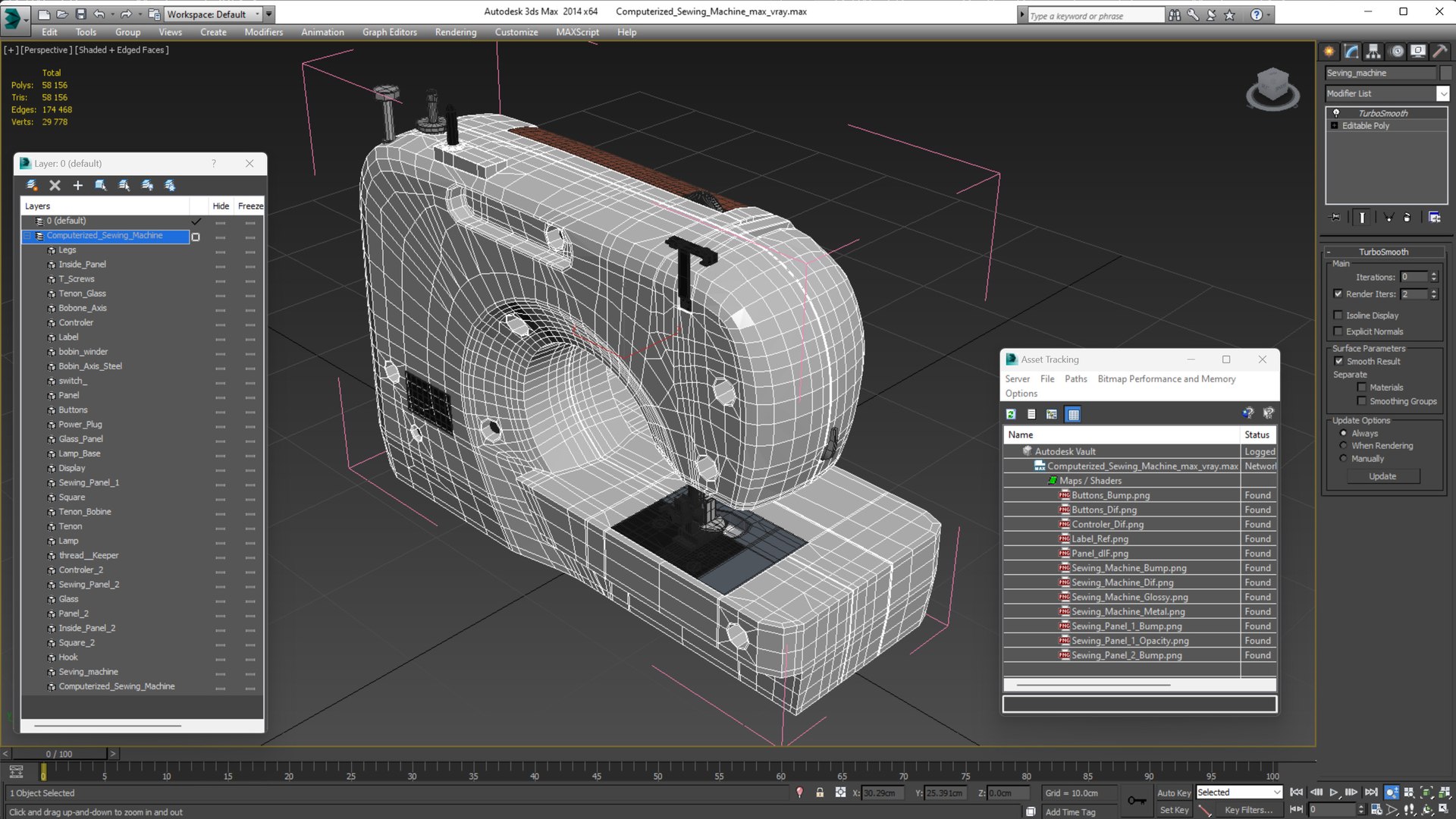1456x819 pixels.
Task: Click the Auto Key button
Action: (1174, 792)
